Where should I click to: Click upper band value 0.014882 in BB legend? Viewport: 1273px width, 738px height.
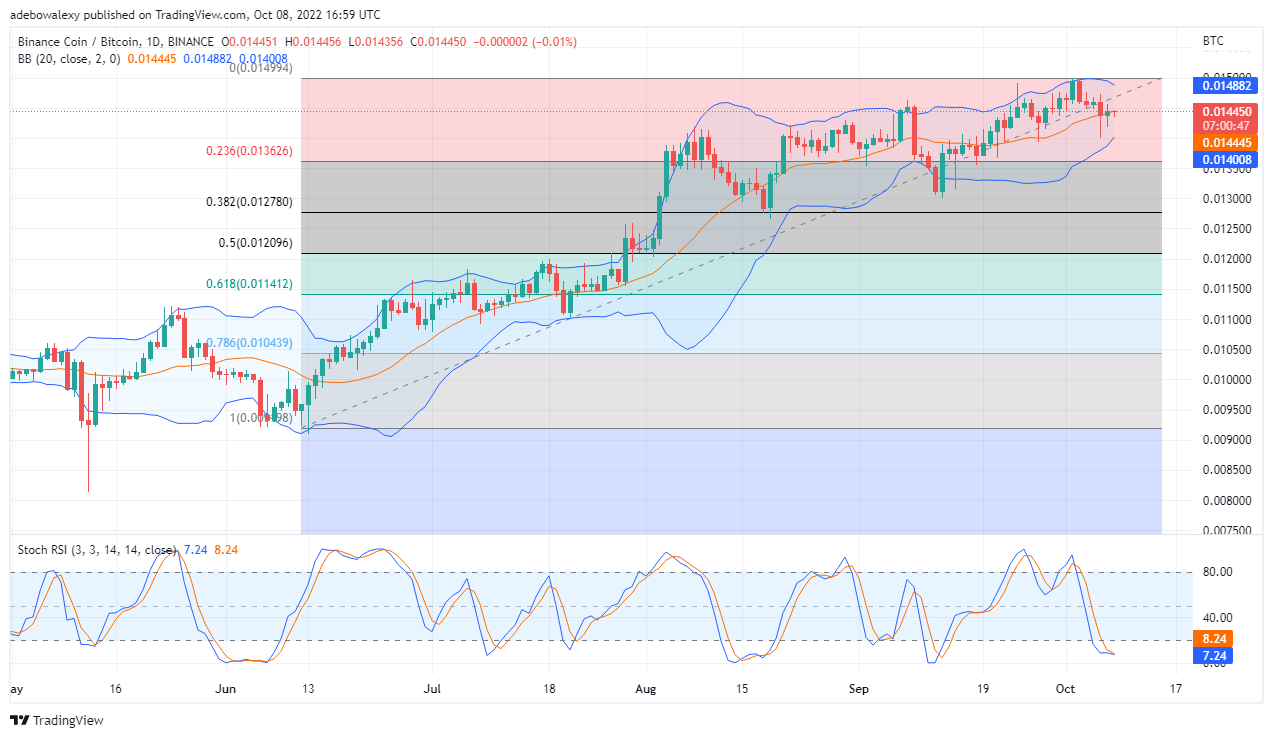[x=209, y=59]
